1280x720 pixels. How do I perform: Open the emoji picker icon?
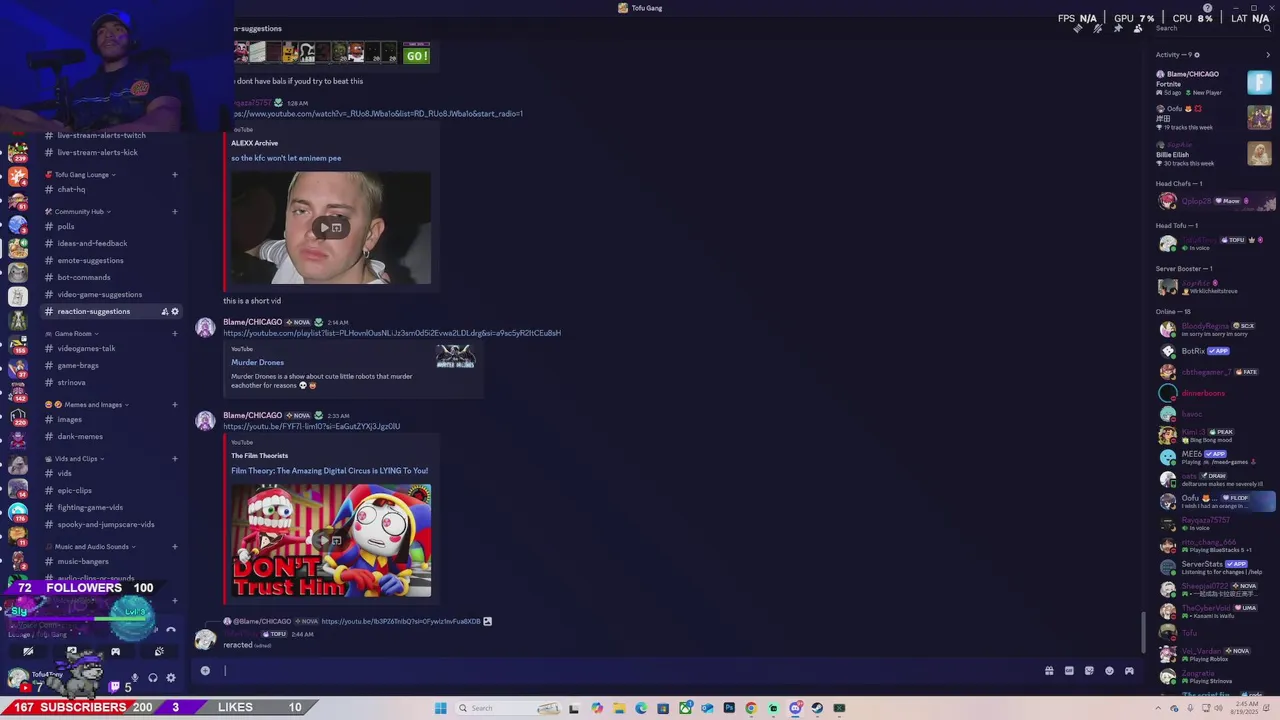point(1109,671)
